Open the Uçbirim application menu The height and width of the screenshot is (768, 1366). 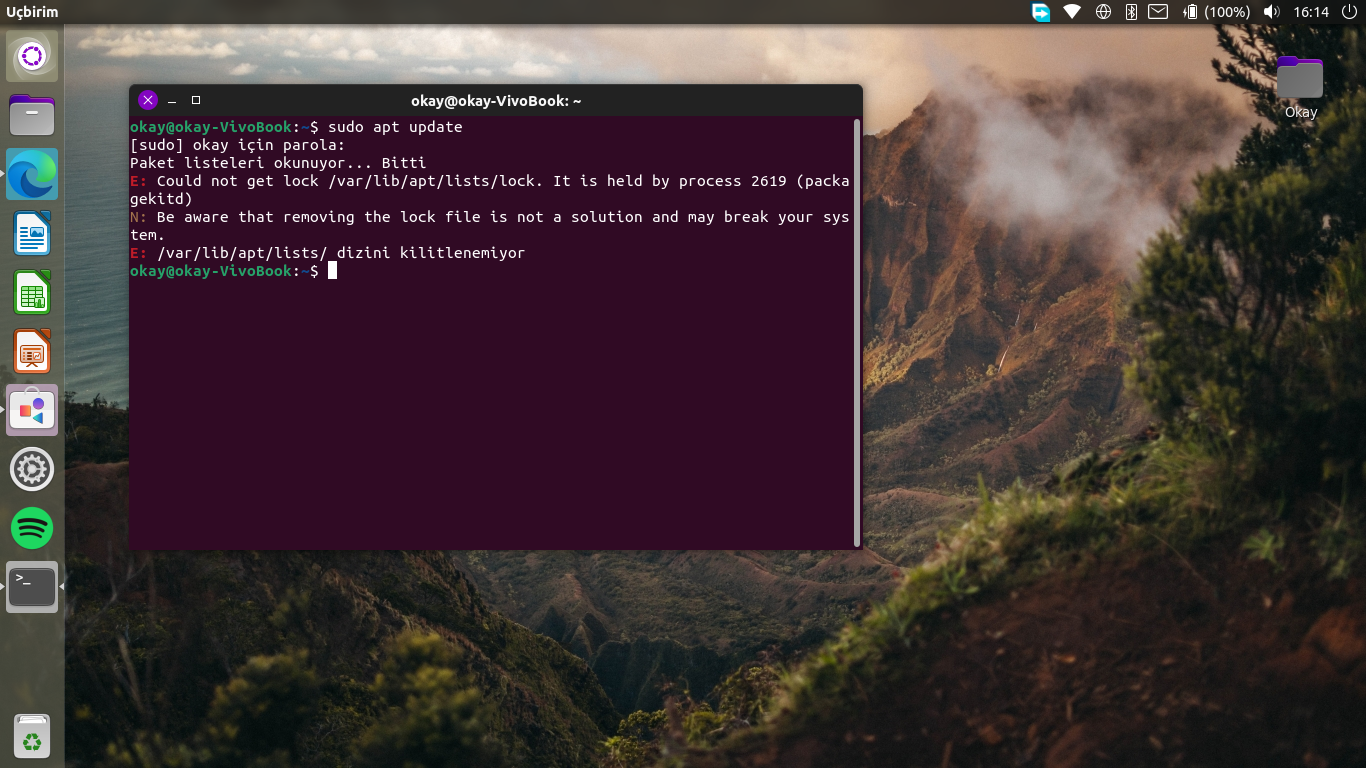click(33, 12)
